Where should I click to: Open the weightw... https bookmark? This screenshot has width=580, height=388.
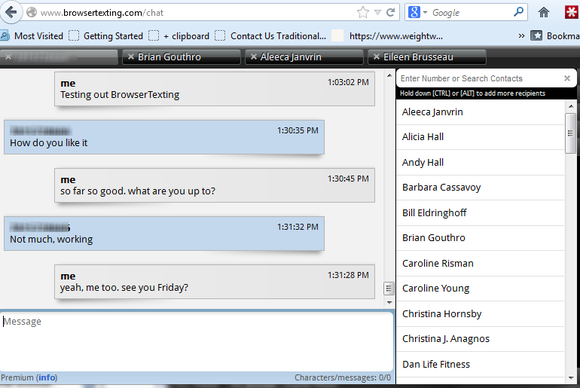(x=387, y=36)
